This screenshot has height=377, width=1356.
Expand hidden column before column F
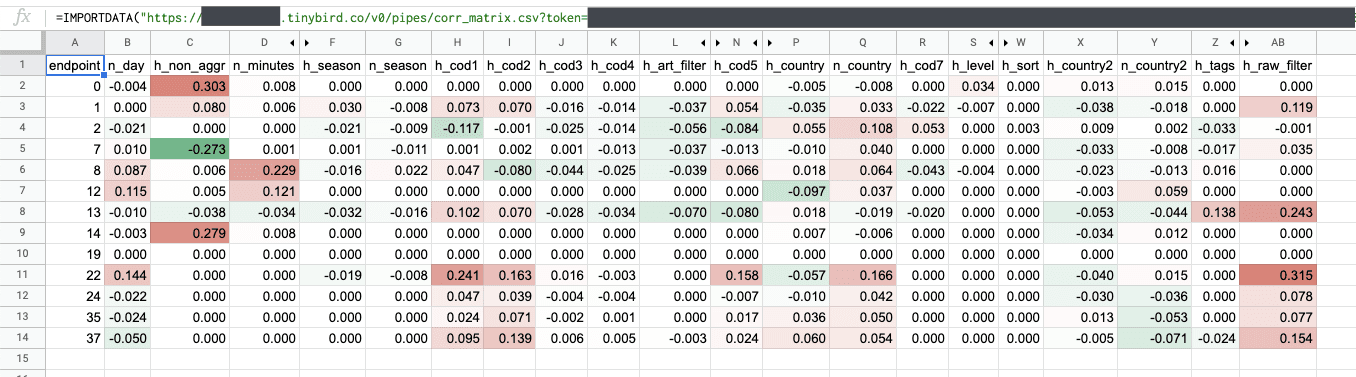tap(306, 43)
